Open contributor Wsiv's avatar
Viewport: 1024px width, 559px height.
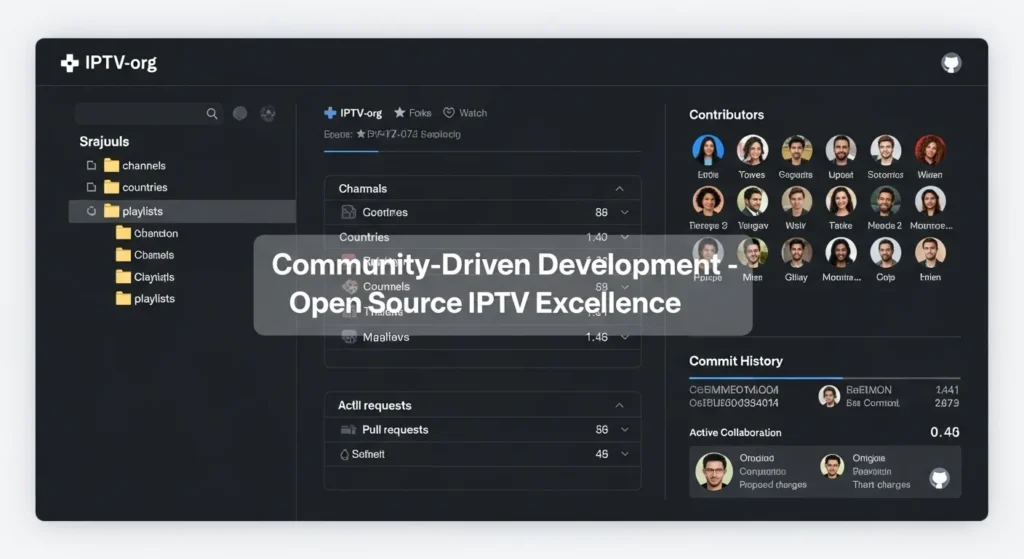(x=797, y=201)
